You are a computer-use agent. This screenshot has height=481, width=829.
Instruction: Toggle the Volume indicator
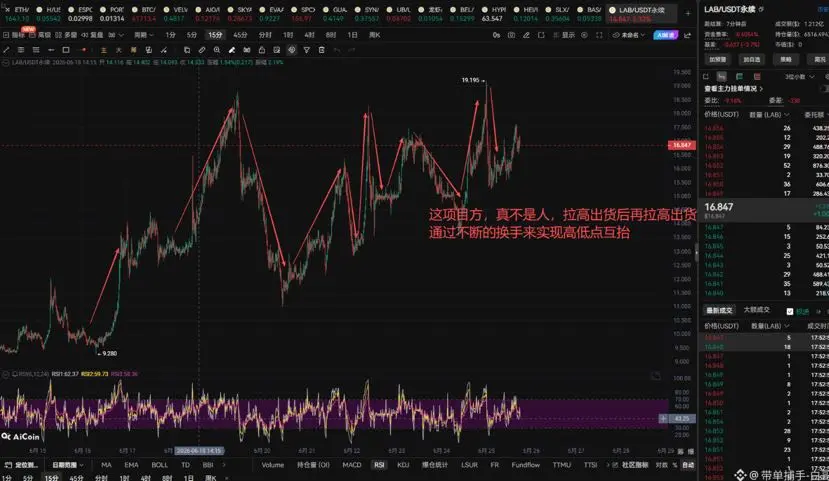click(x=273, y=465)
